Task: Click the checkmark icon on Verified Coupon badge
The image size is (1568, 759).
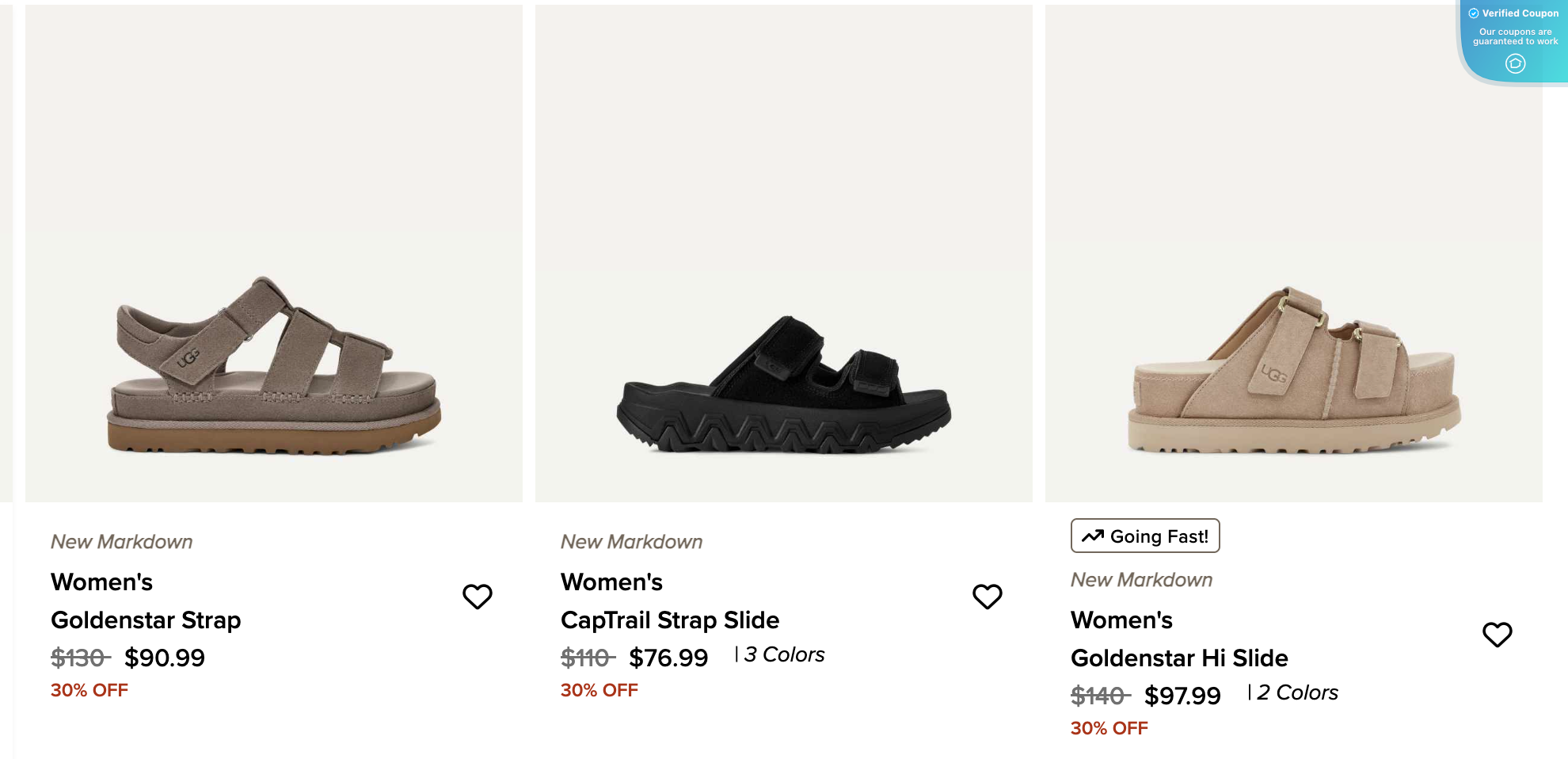Action: [x=1474, y=13]
